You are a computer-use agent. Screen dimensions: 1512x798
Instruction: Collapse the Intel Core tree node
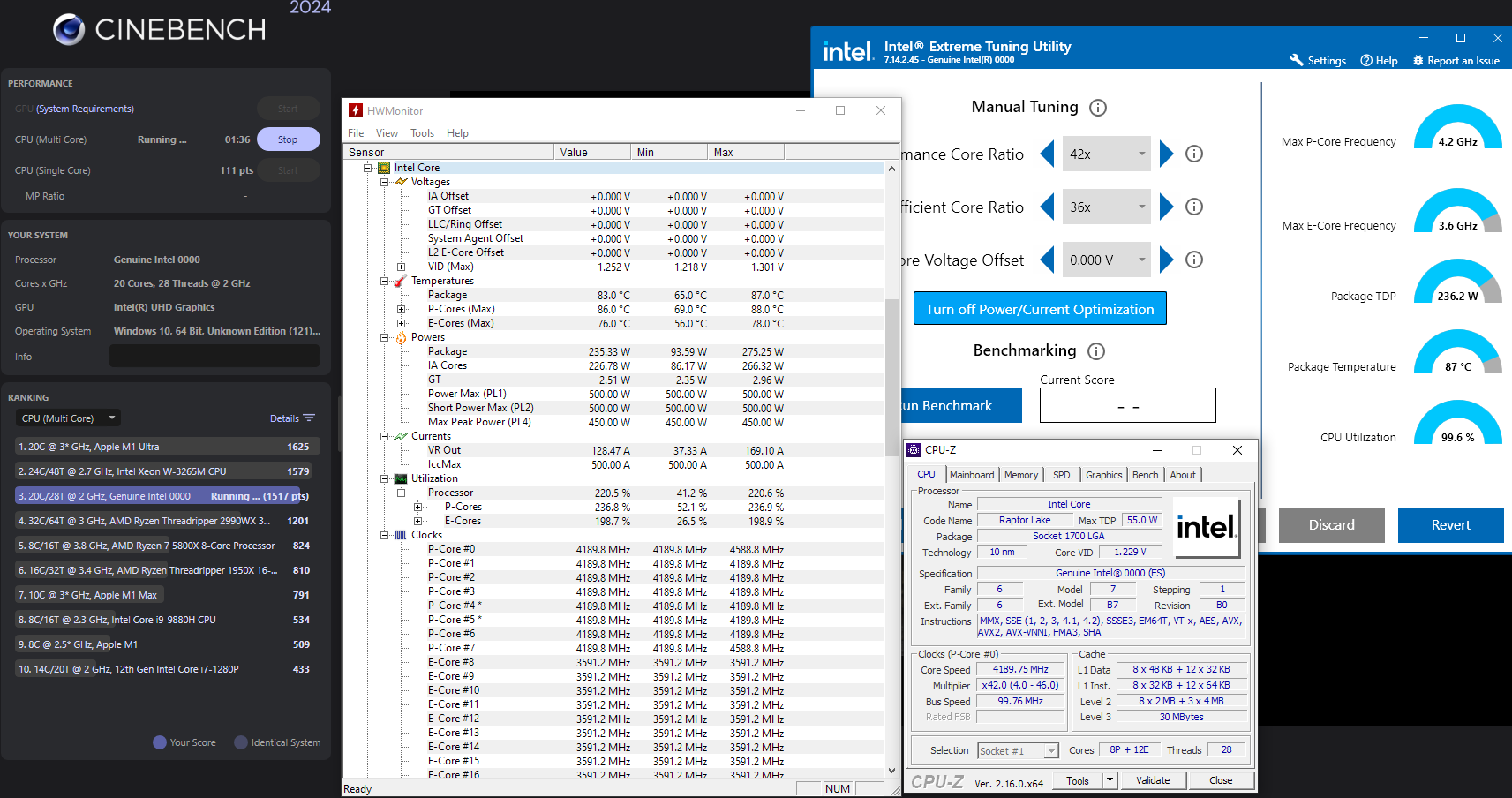pos(367,168)
